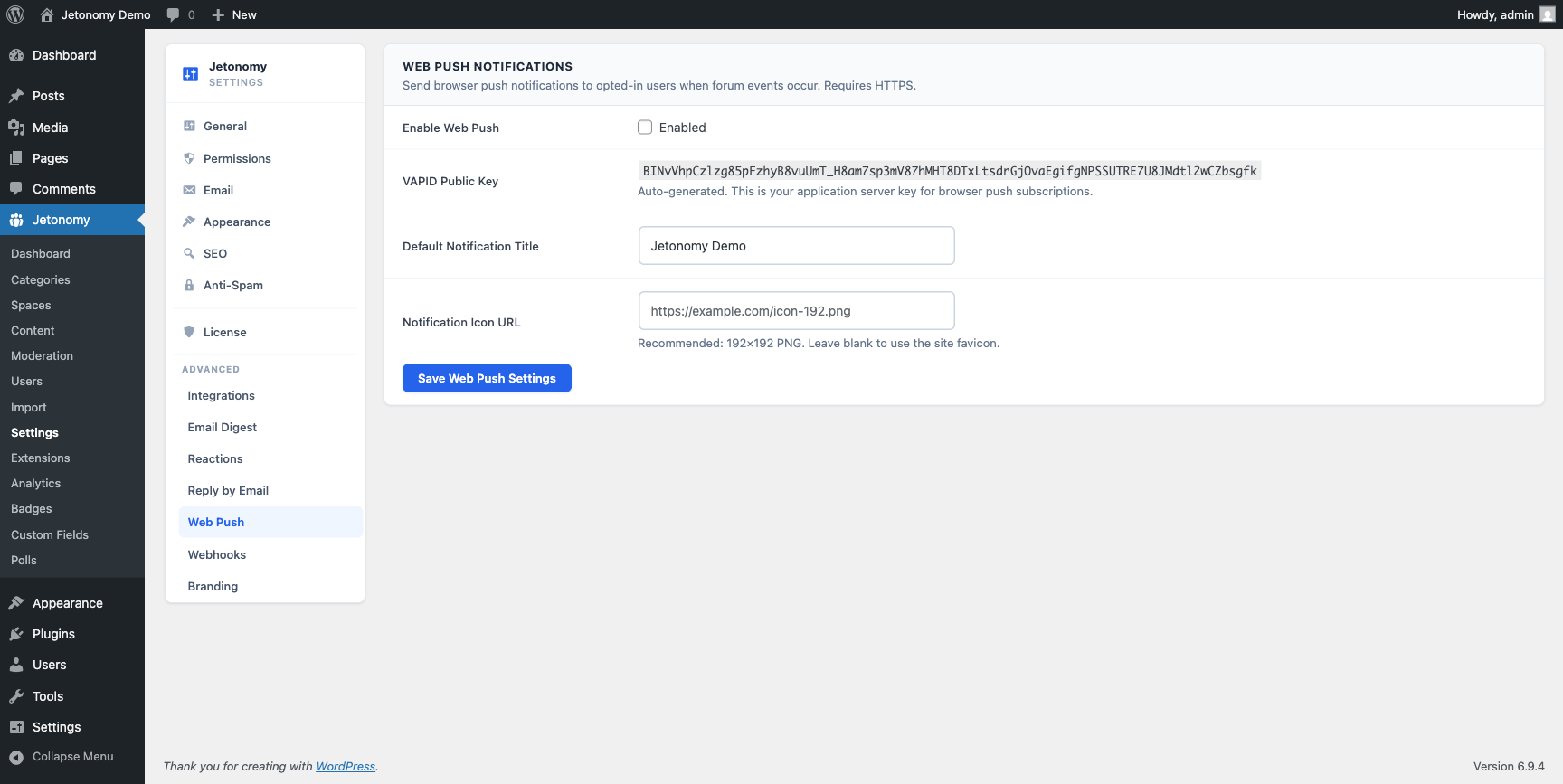Click the Jetonomy group icon in sidebar

(x=16, y=220)
